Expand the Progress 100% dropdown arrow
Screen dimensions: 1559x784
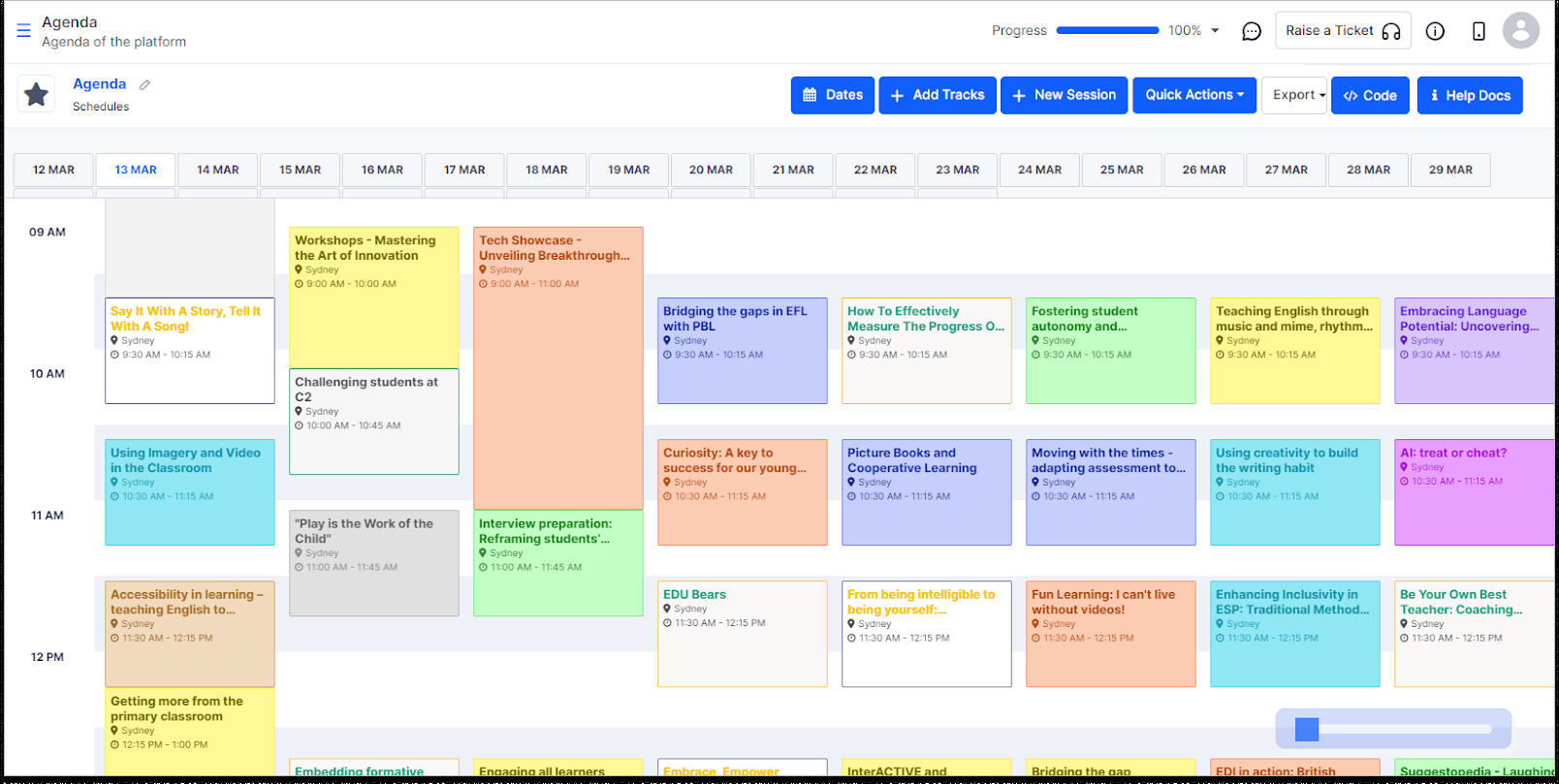click(1215, 31)
